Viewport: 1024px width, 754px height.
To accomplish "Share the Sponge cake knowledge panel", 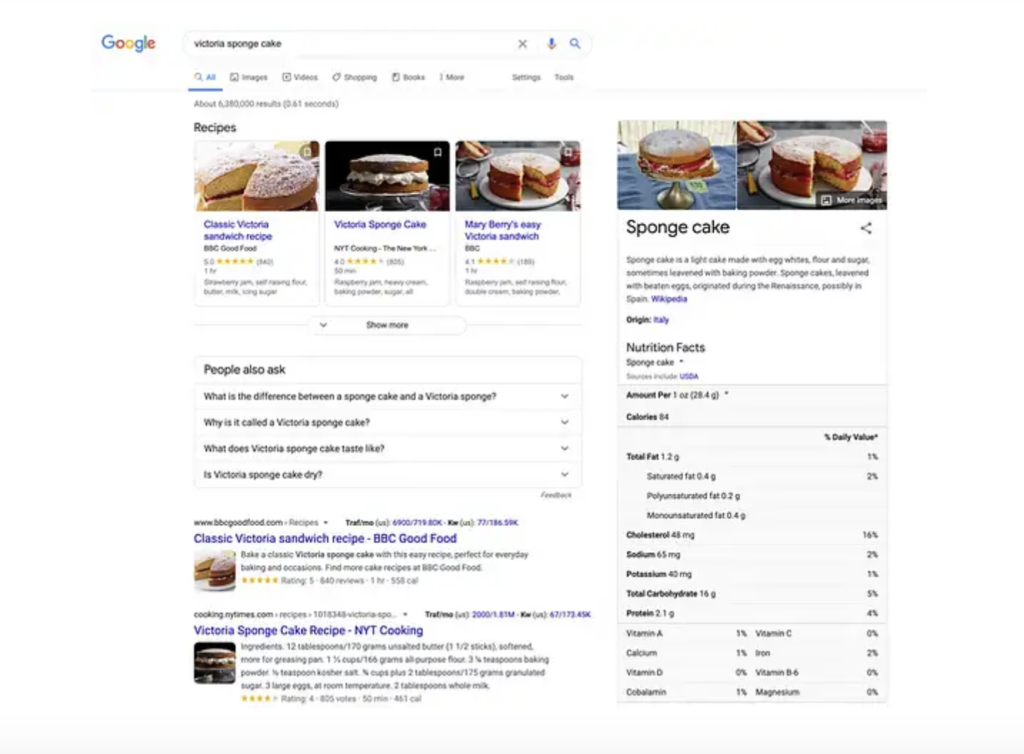I will tap(866, 228).
